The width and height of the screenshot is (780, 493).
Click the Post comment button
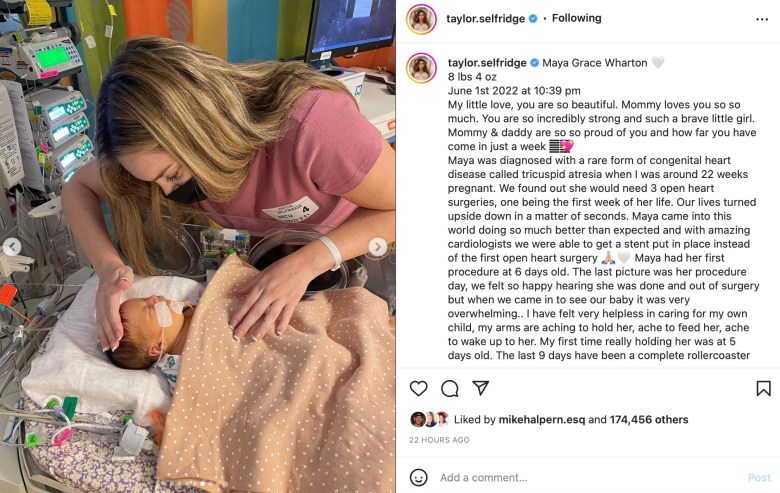[759, 478]
